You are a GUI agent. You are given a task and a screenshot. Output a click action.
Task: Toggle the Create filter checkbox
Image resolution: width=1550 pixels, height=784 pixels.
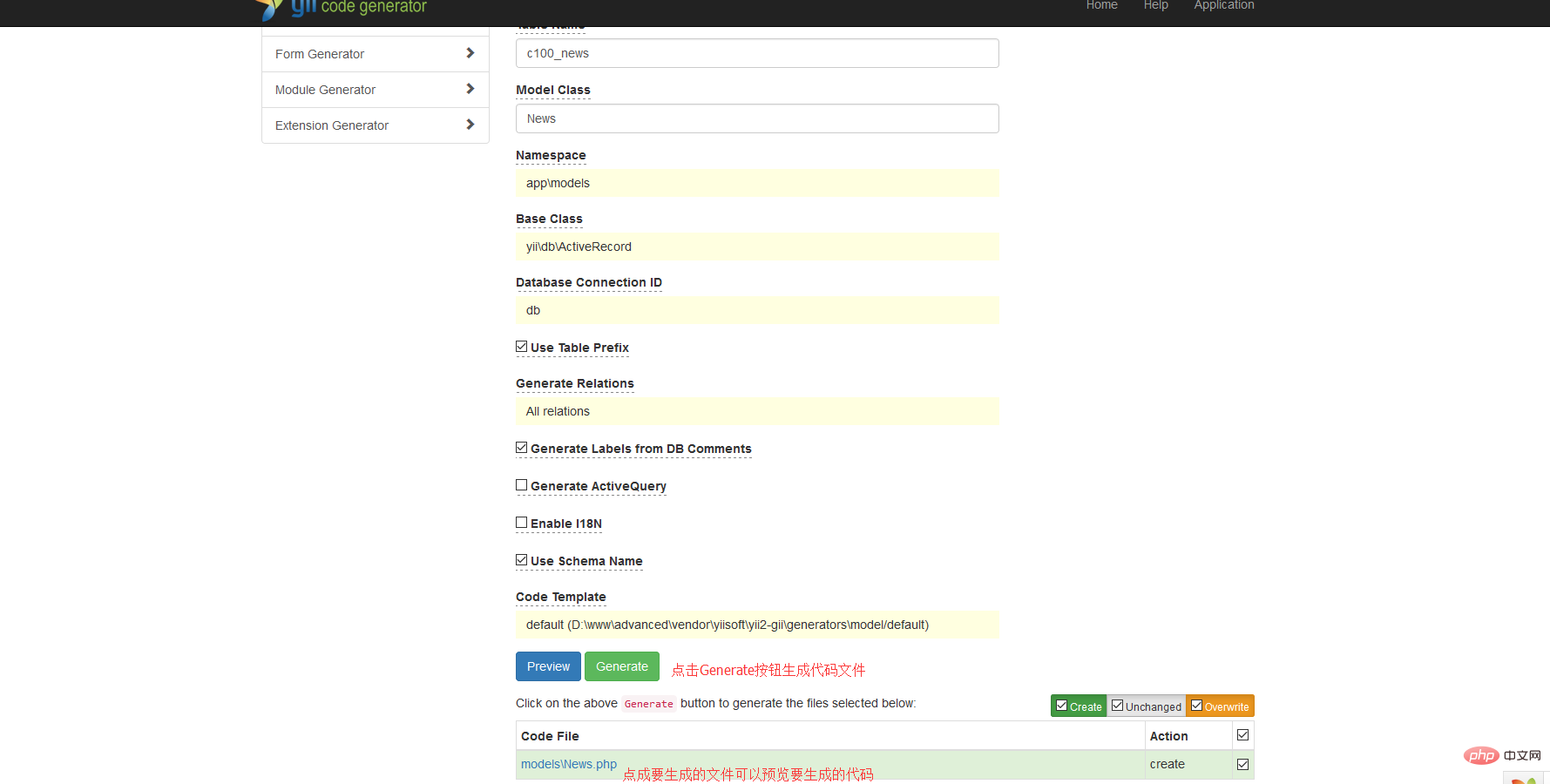click(x=1061, y=706)
